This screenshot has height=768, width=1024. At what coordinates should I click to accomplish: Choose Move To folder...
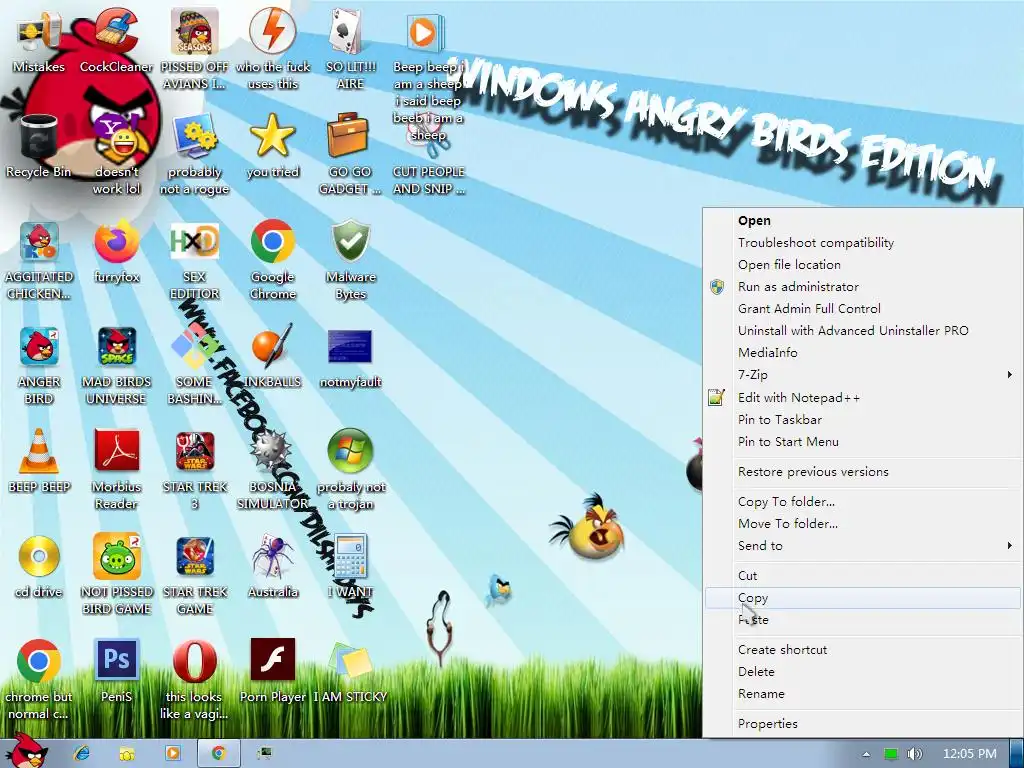(x=861, y=524)
